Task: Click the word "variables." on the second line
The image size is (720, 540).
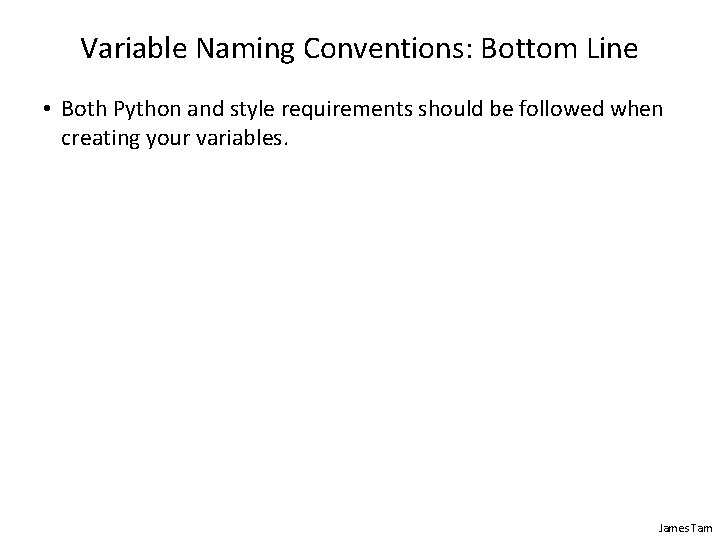Action: 242,138
